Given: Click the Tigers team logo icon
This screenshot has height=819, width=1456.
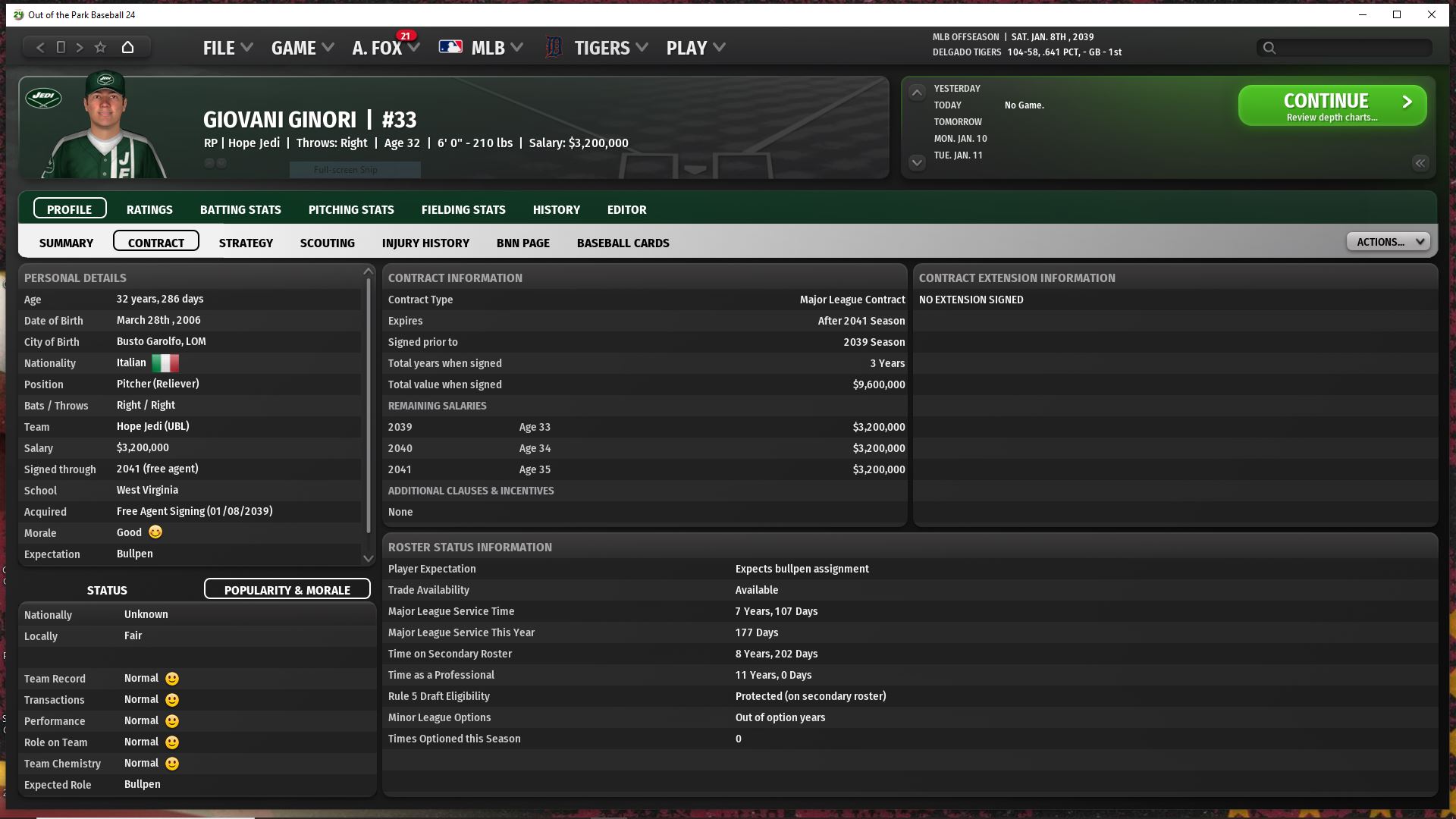Looking at the screenshot, I should (x=554, y=48).
